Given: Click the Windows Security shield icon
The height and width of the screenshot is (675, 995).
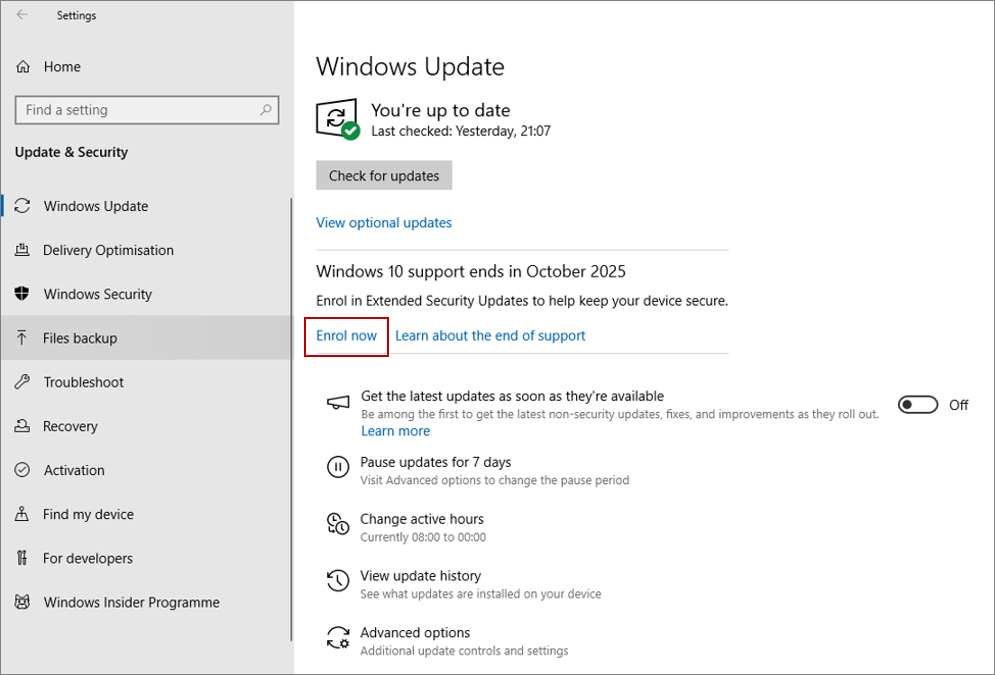Looking at the screenshot, I should click(x=22, y=294).
